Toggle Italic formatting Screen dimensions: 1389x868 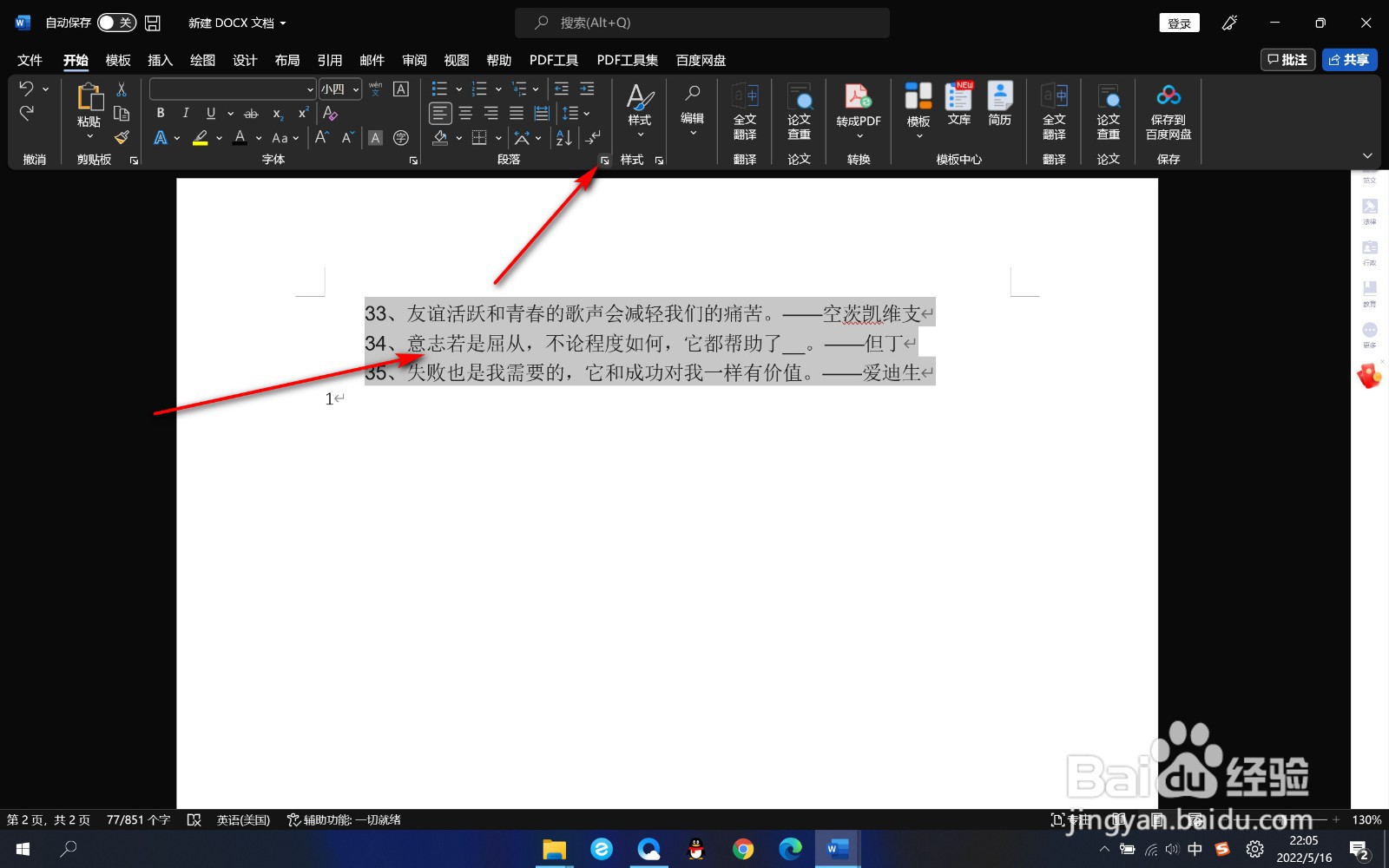point(186,114)
